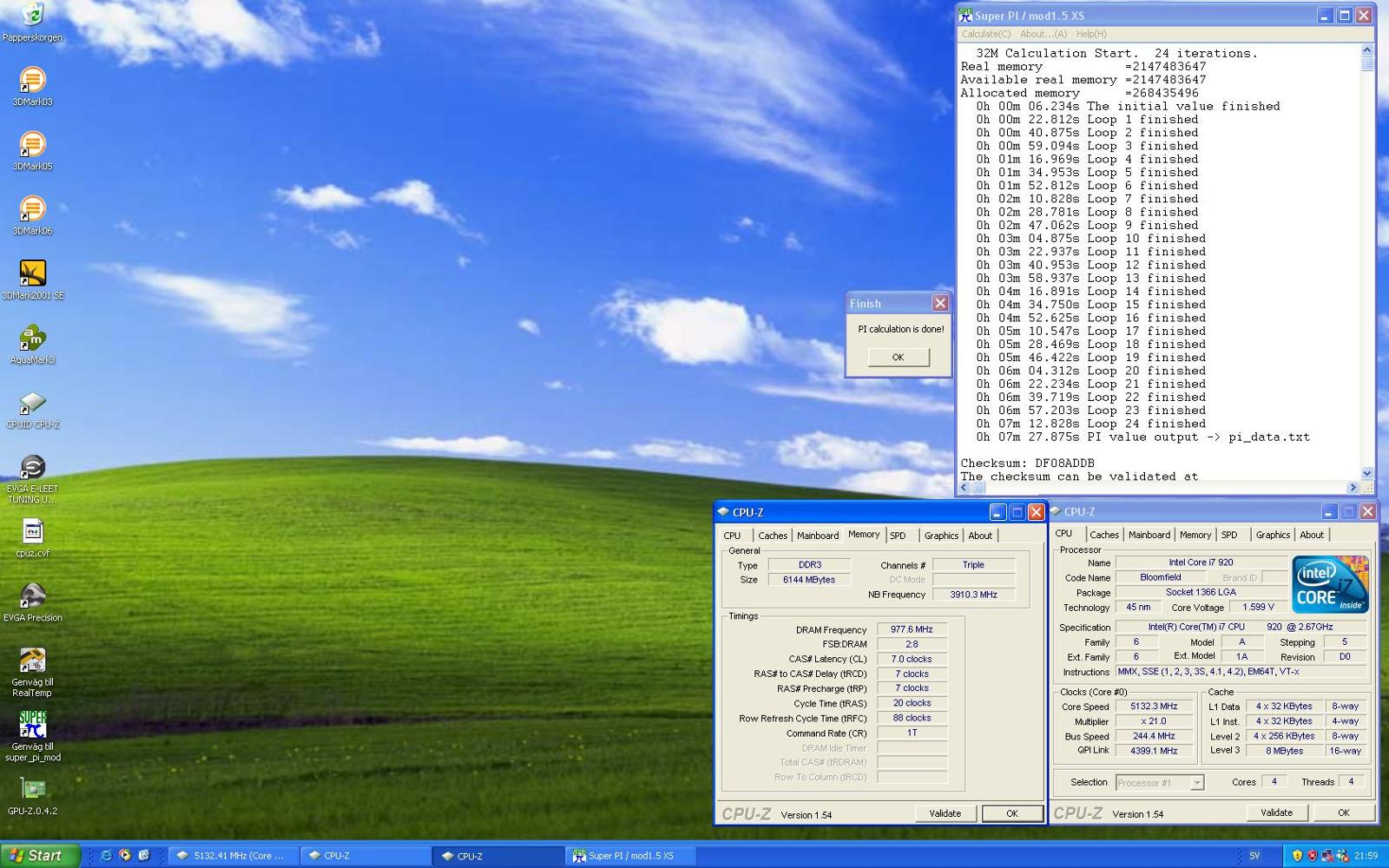This screenshot has width=1389, height=868.
Task: Switch to Graphics tab in Memory CPU-Z window
Action: pyautogui.click(x=941, y=536)
